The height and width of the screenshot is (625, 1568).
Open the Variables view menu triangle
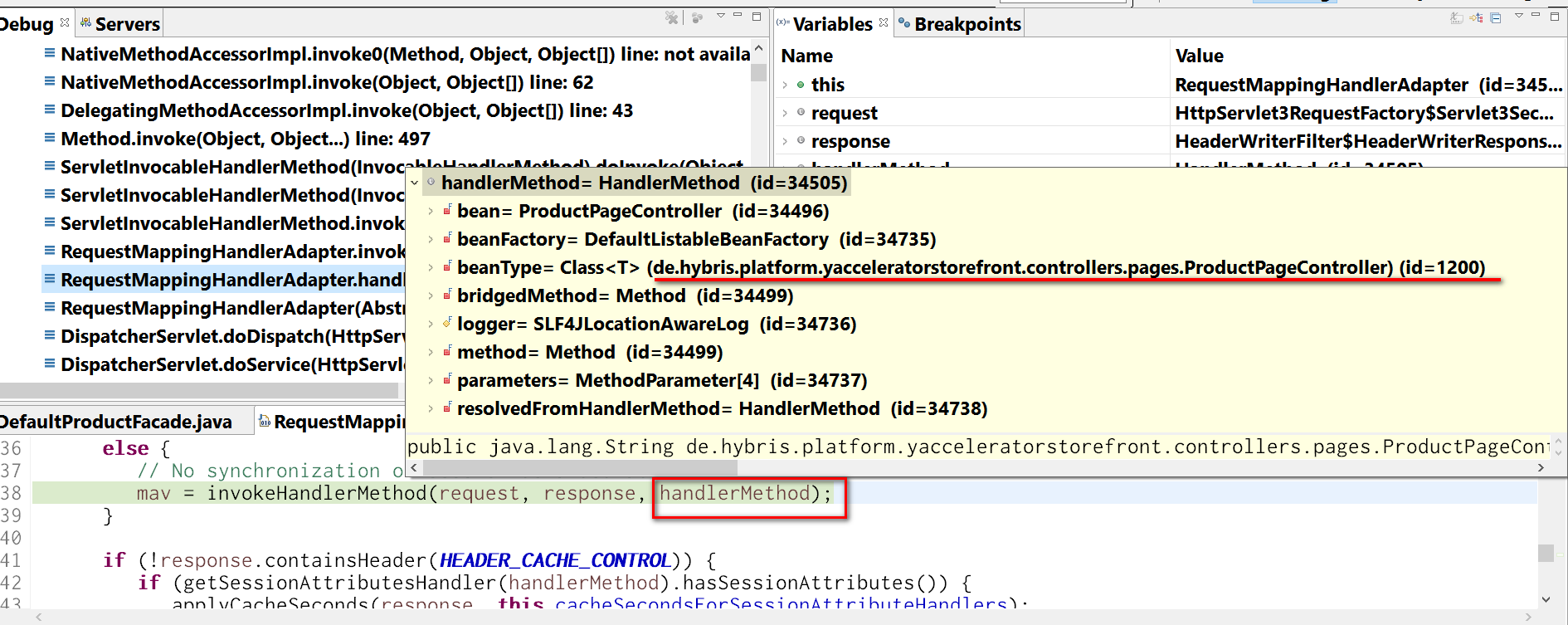click(1518, 16)
